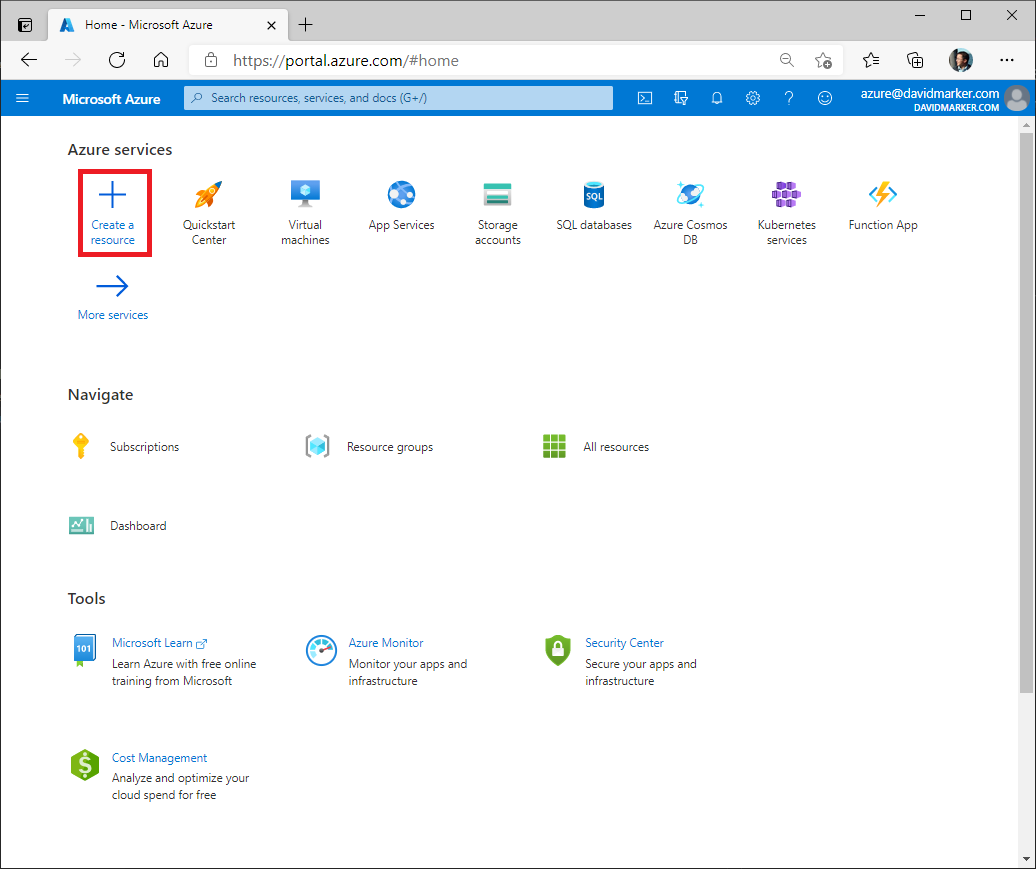Go to the browser Home page
The image size is (1036, 869).
[161, 60]
